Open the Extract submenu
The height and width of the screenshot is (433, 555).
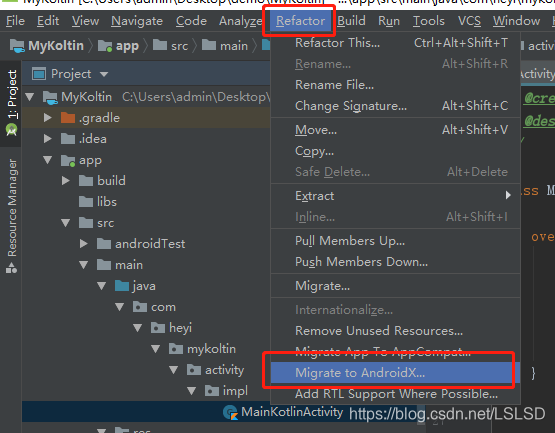point(395,196)
